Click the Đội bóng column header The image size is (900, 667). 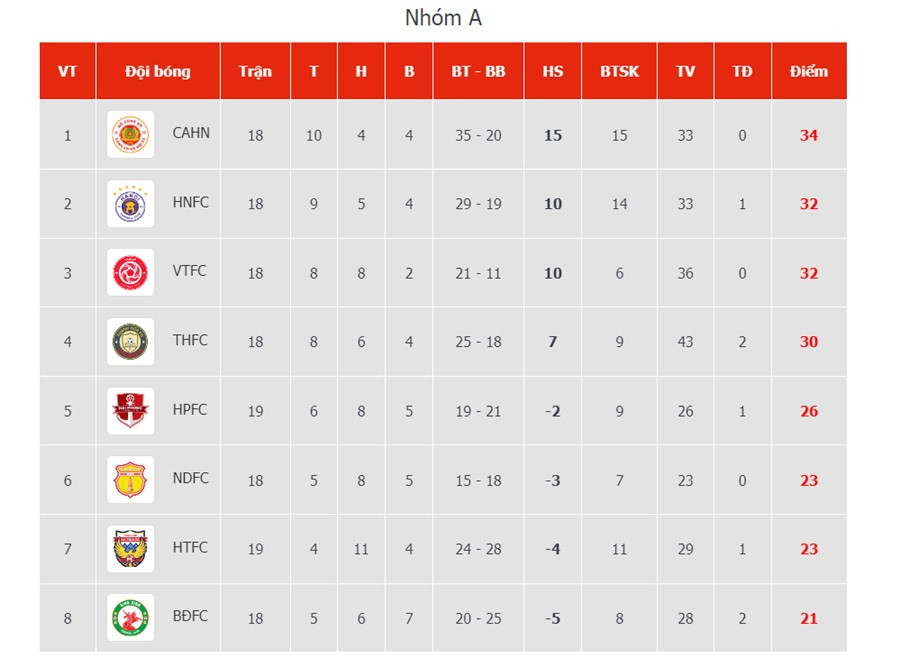158,71
